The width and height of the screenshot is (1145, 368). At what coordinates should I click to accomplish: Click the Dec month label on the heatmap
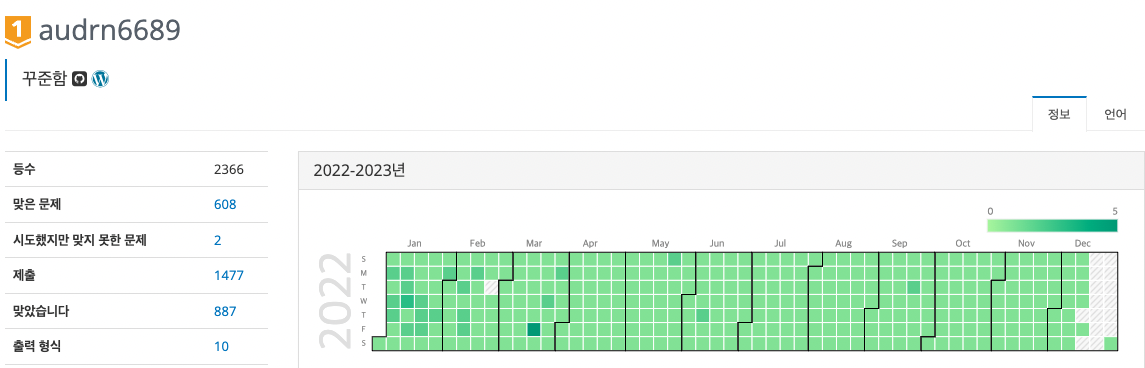click(x=1083, y=243)
